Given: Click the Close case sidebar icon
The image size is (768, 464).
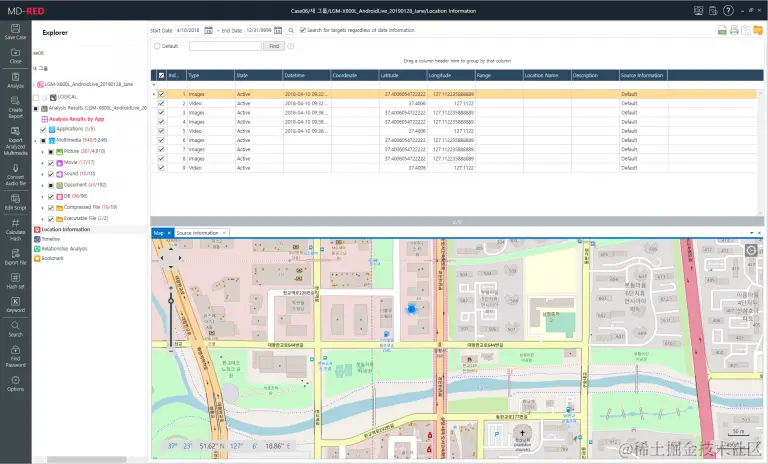Looking at the screenshot, I should 15,56.
